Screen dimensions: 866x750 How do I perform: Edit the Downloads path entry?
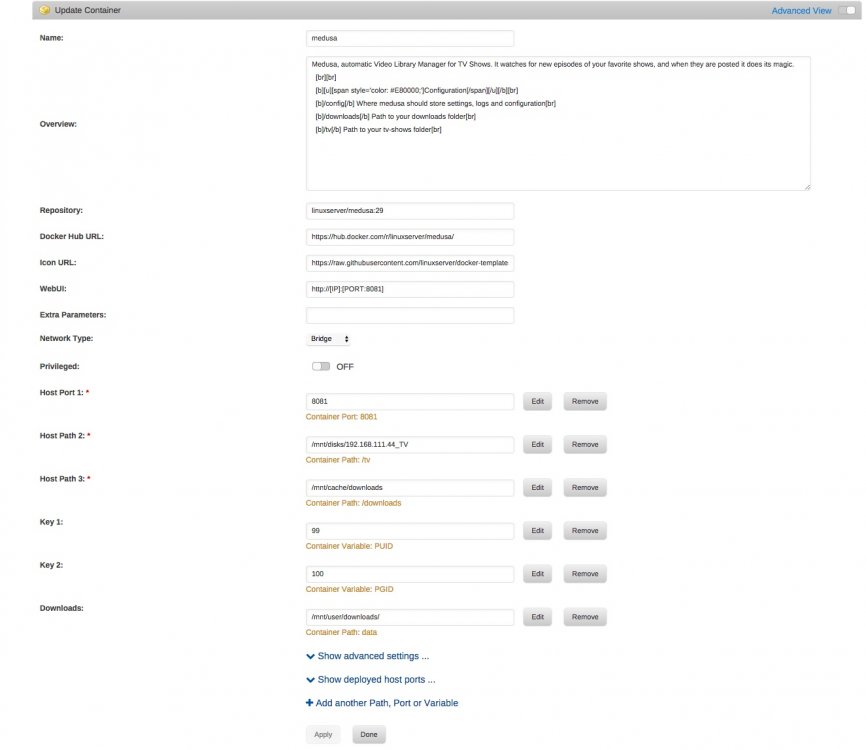tap(537, 617)
